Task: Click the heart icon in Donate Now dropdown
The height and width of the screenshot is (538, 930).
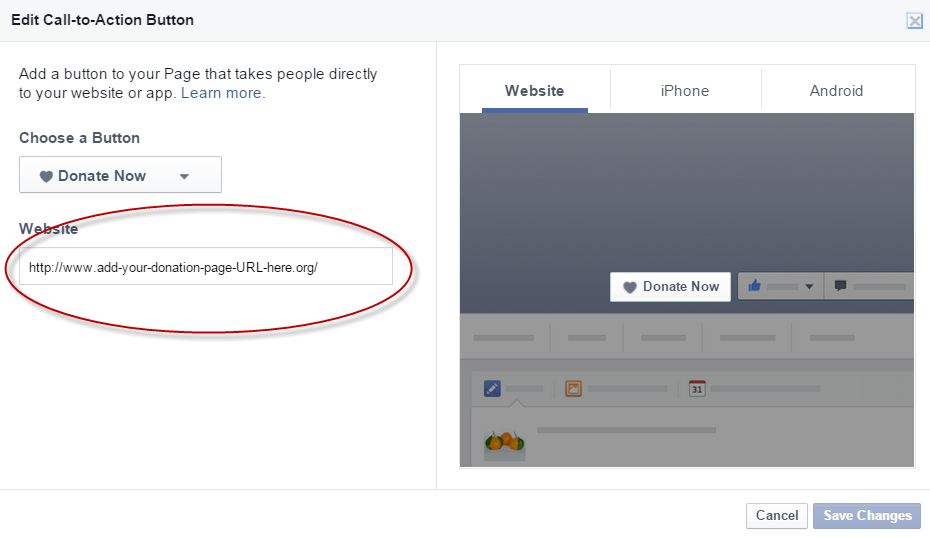Action: coord(46,176)
